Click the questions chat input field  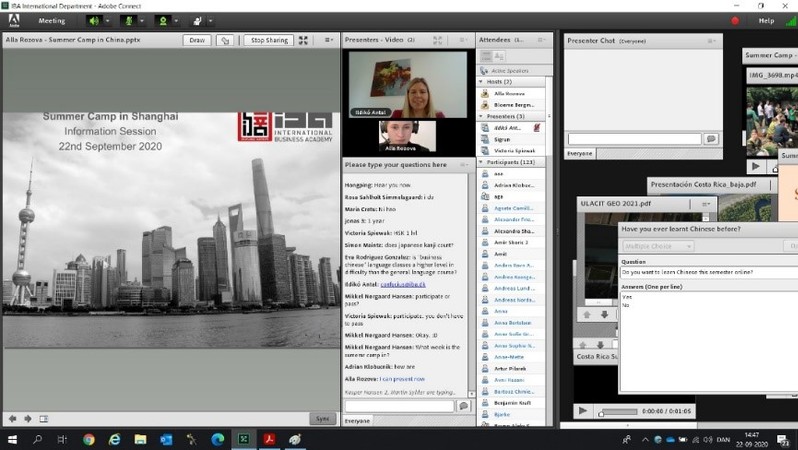pos(399,406)
